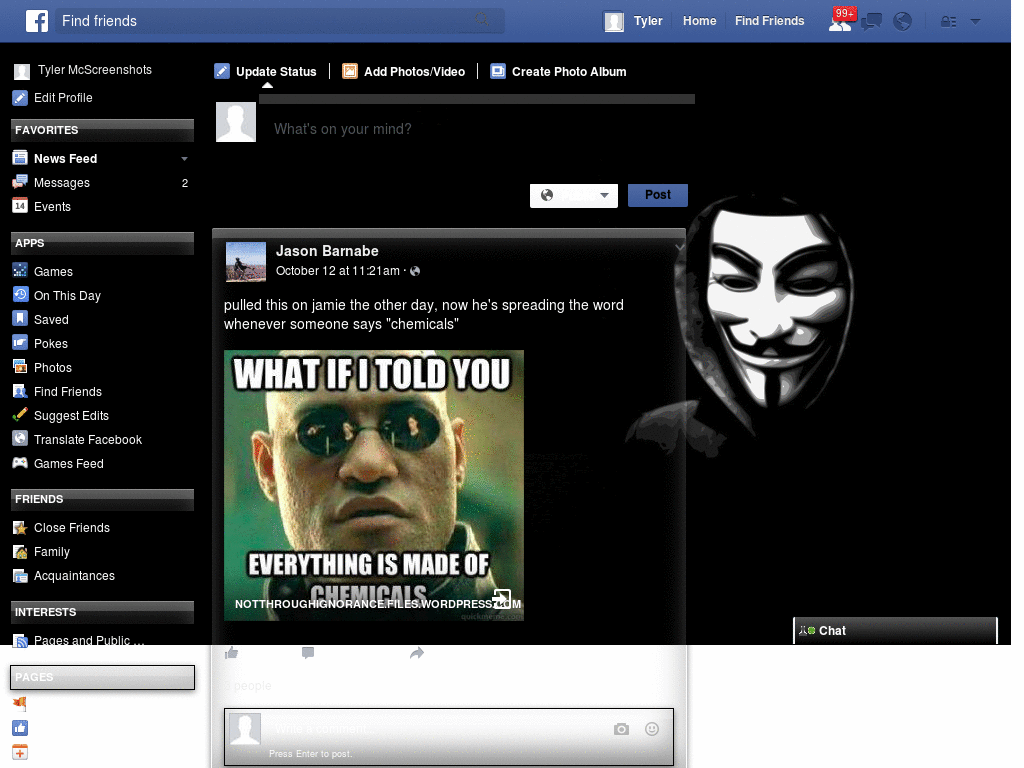Viewport: 1024px width, 768px height.
Task: Click the Post button
Action: point(658,195)
